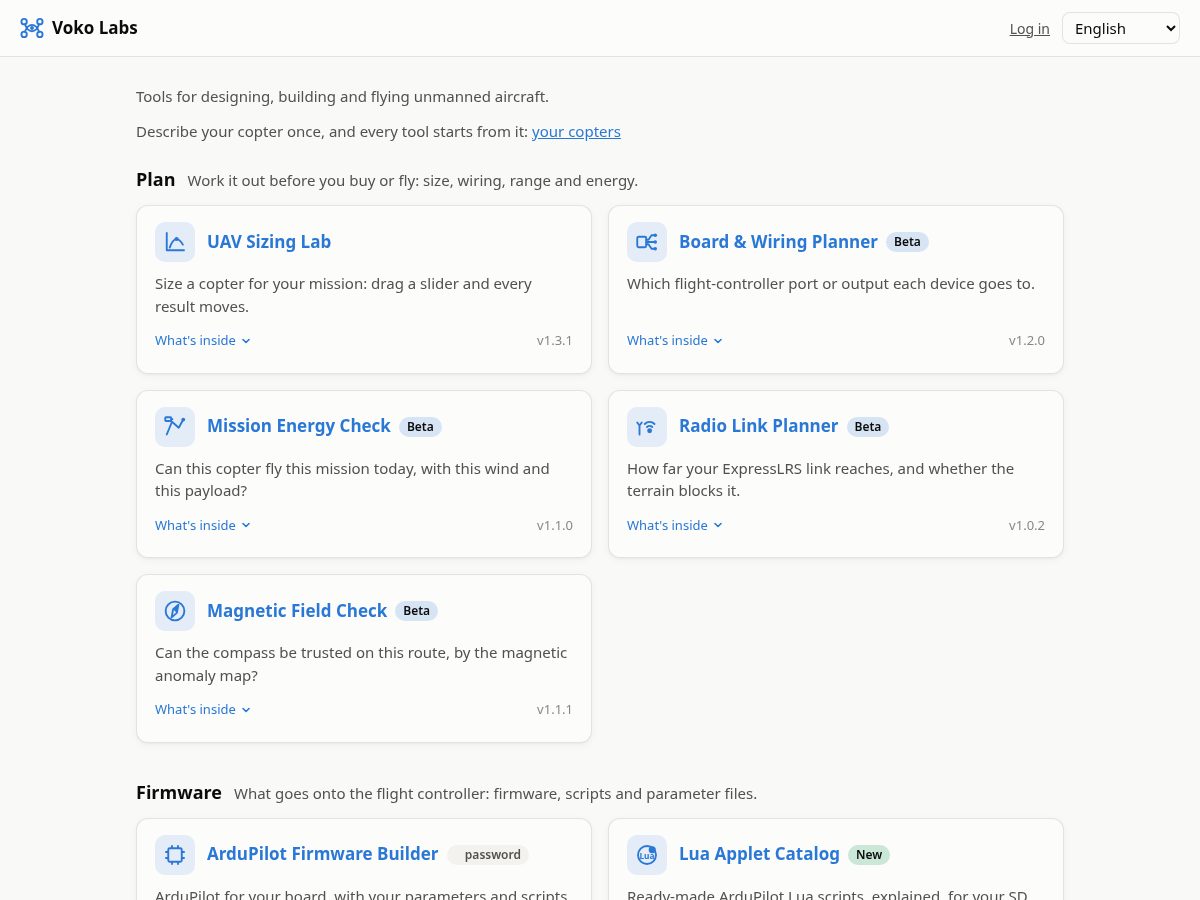Viewport: 1200px width, 900px height.
Task: Click the Mission Energy Check route icon
Action: click(175, 426)
